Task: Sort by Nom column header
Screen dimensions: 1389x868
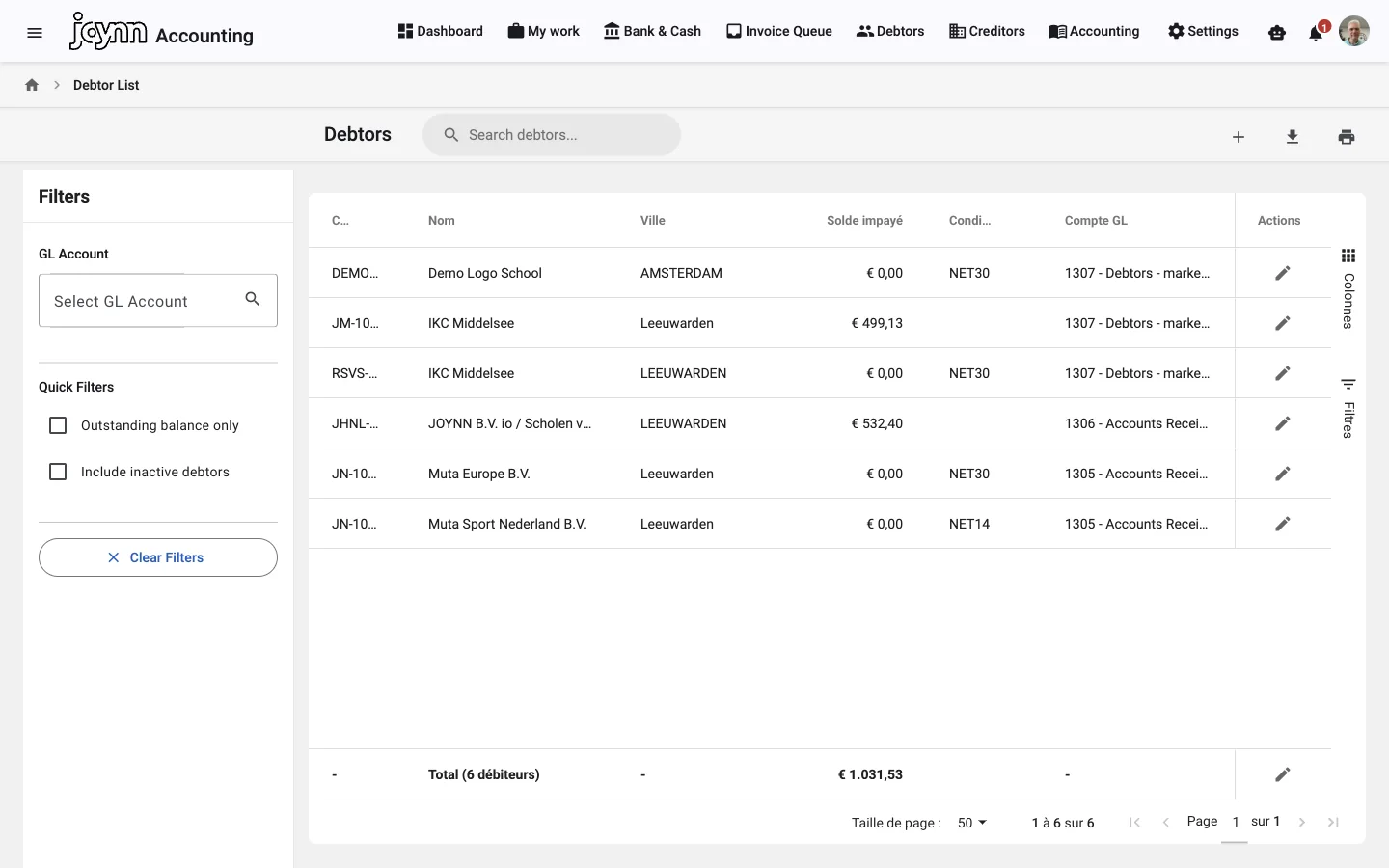Action: click(442, 221)
